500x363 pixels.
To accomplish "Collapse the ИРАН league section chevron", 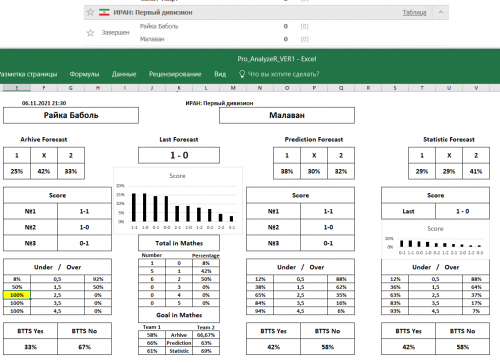I will pos(441,12).
